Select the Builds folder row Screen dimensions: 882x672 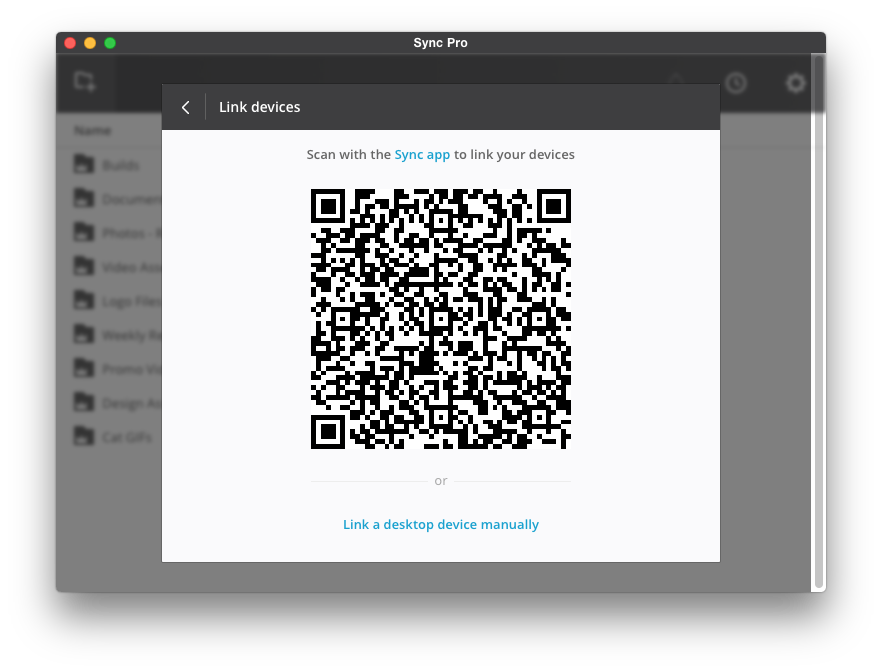(109, 165)
